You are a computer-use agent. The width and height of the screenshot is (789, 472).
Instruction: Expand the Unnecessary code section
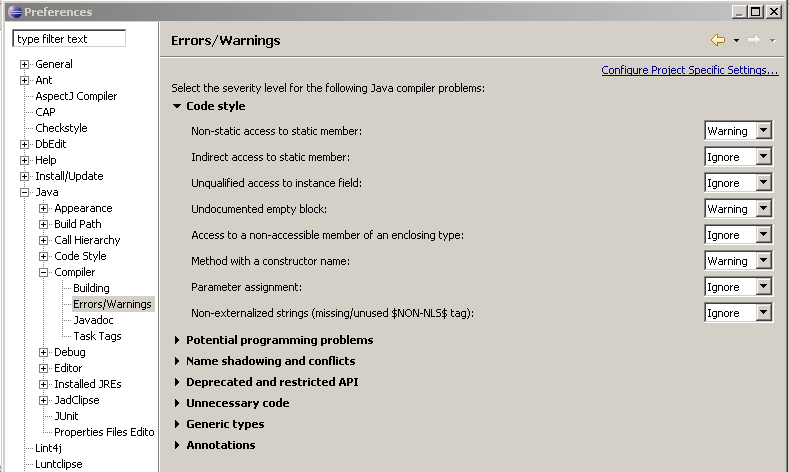[x=178, y=403]
